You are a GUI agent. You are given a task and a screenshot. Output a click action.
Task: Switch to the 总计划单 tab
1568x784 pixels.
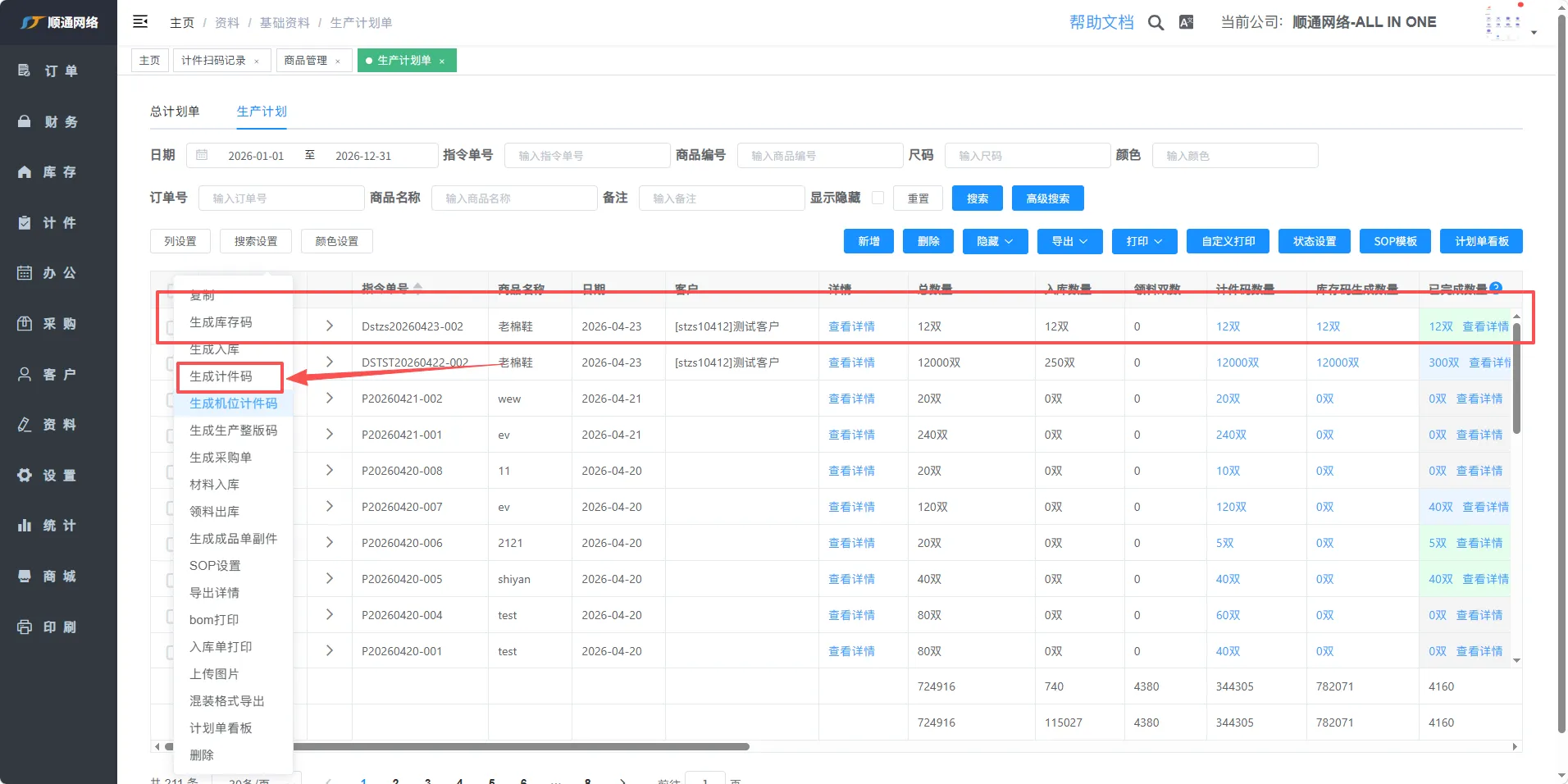(175, 112)
